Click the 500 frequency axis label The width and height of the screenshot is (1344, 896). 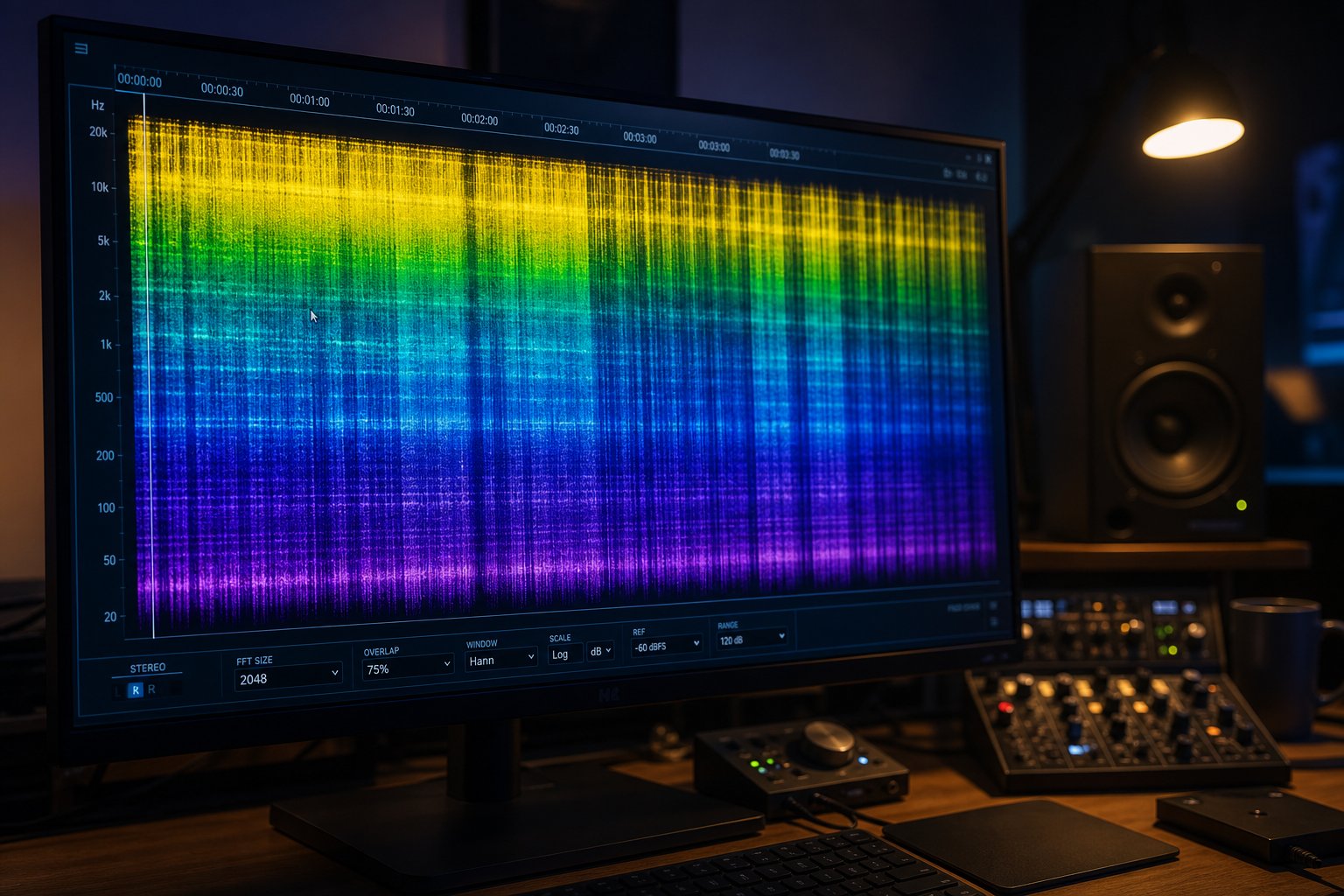click(104, 397)
